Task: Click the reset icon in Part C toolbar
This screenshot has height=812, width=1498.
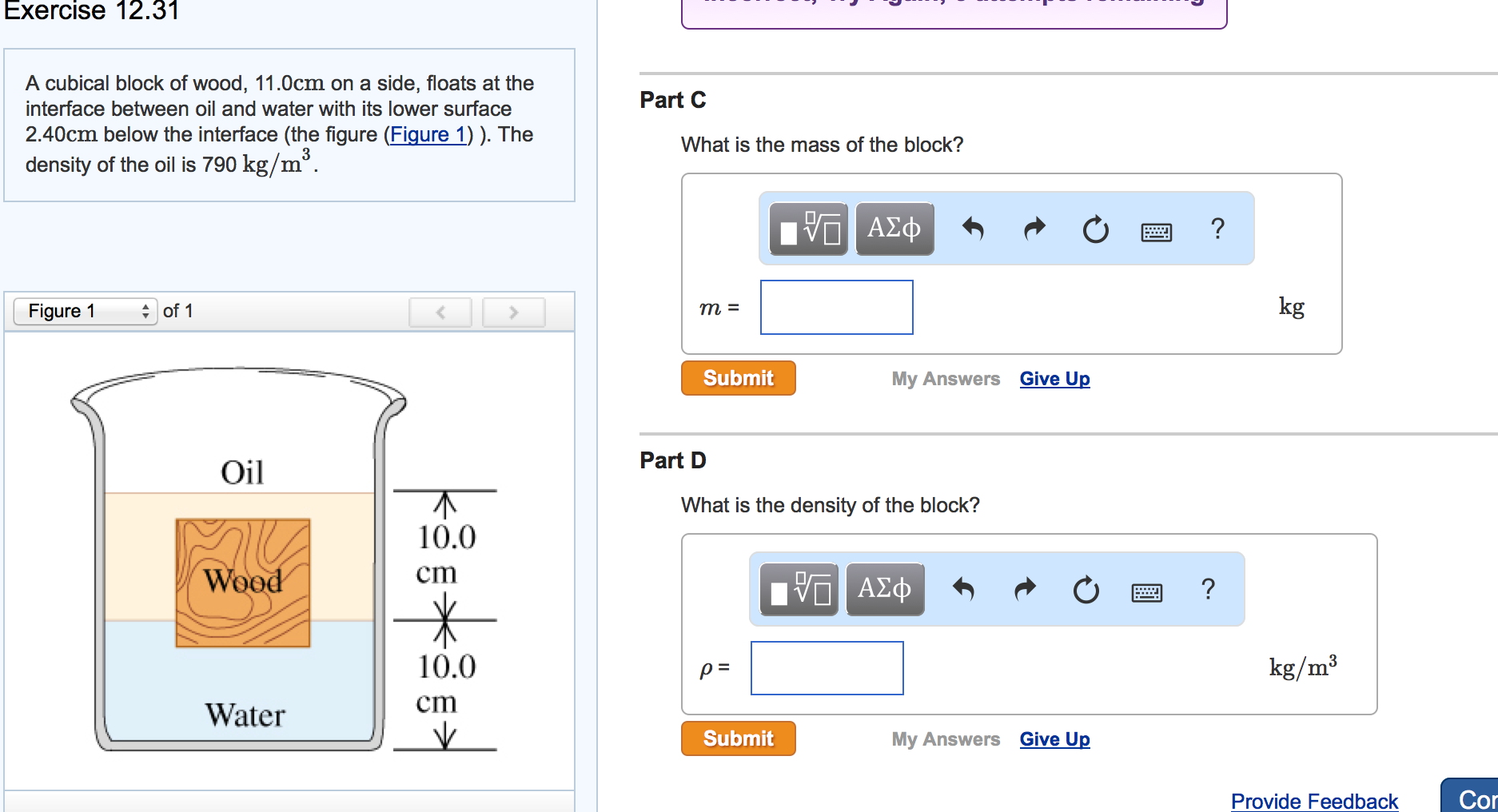Action: click(x=1095, y=230)
